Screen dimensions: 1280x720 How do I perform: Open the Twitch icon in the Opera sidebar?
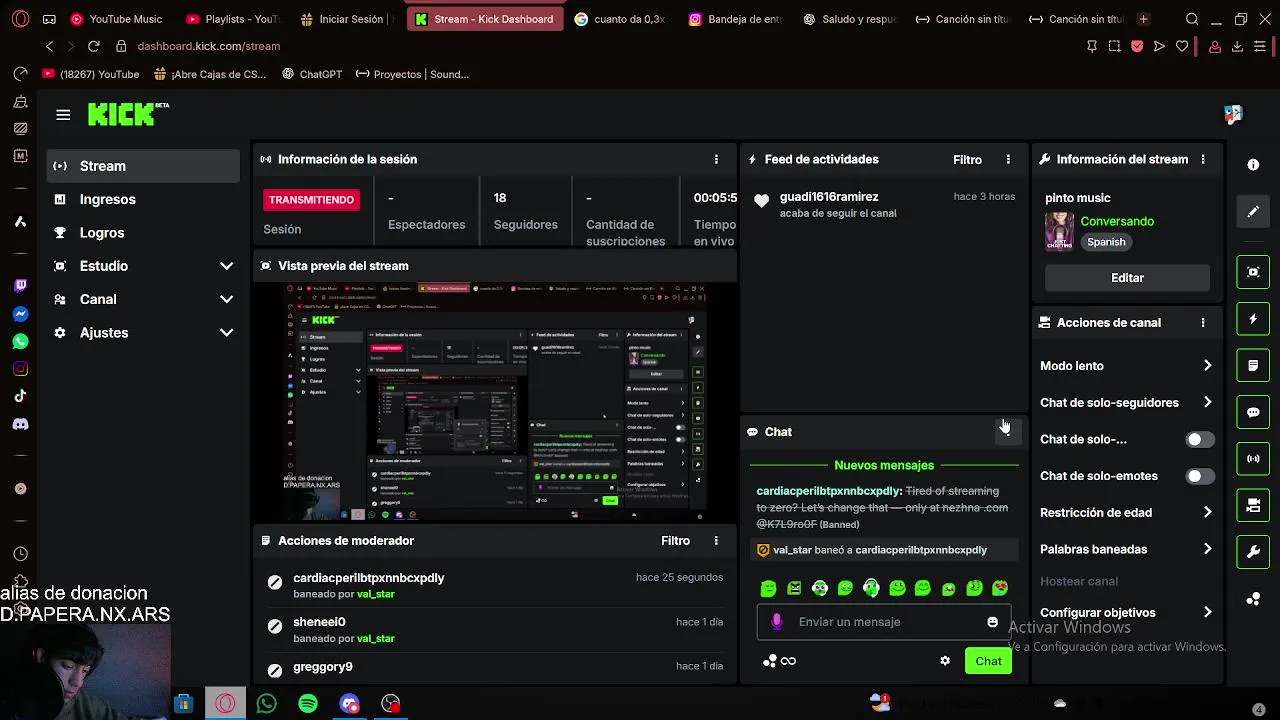point(20,286)
